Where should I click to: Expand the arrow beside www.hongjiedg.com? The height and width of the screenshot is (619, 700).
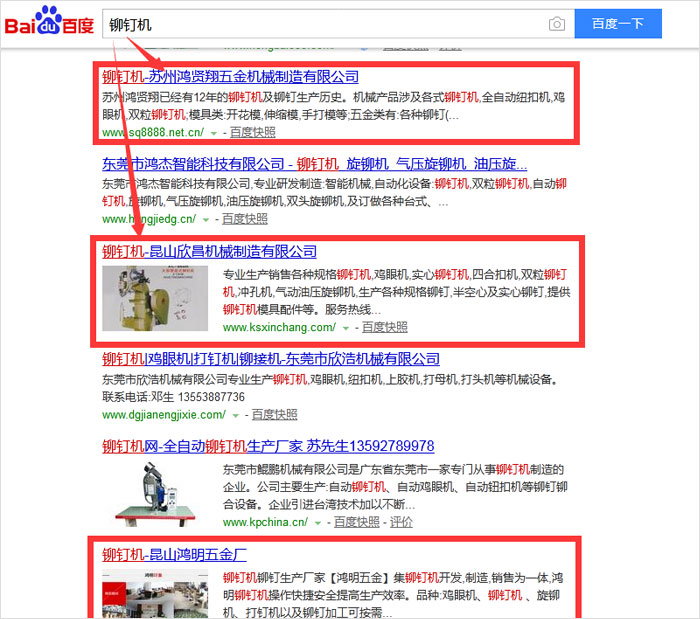tap(207, 220)
